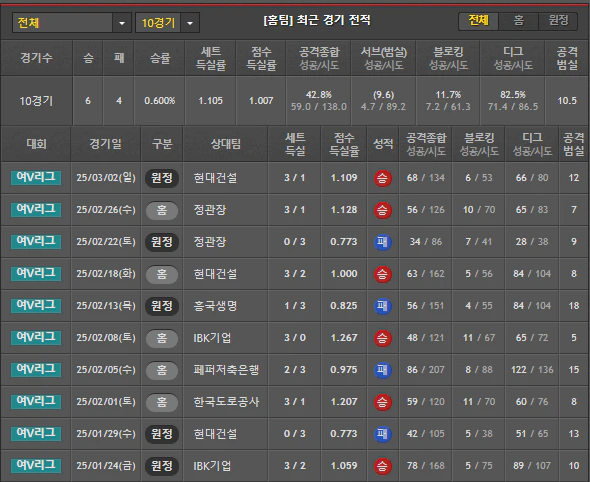Image resolution: width=590 pixels, height=482 pixels.
Task: Click the 여V리그 badge on 25/02/22 row
Action: click(36, 242)
